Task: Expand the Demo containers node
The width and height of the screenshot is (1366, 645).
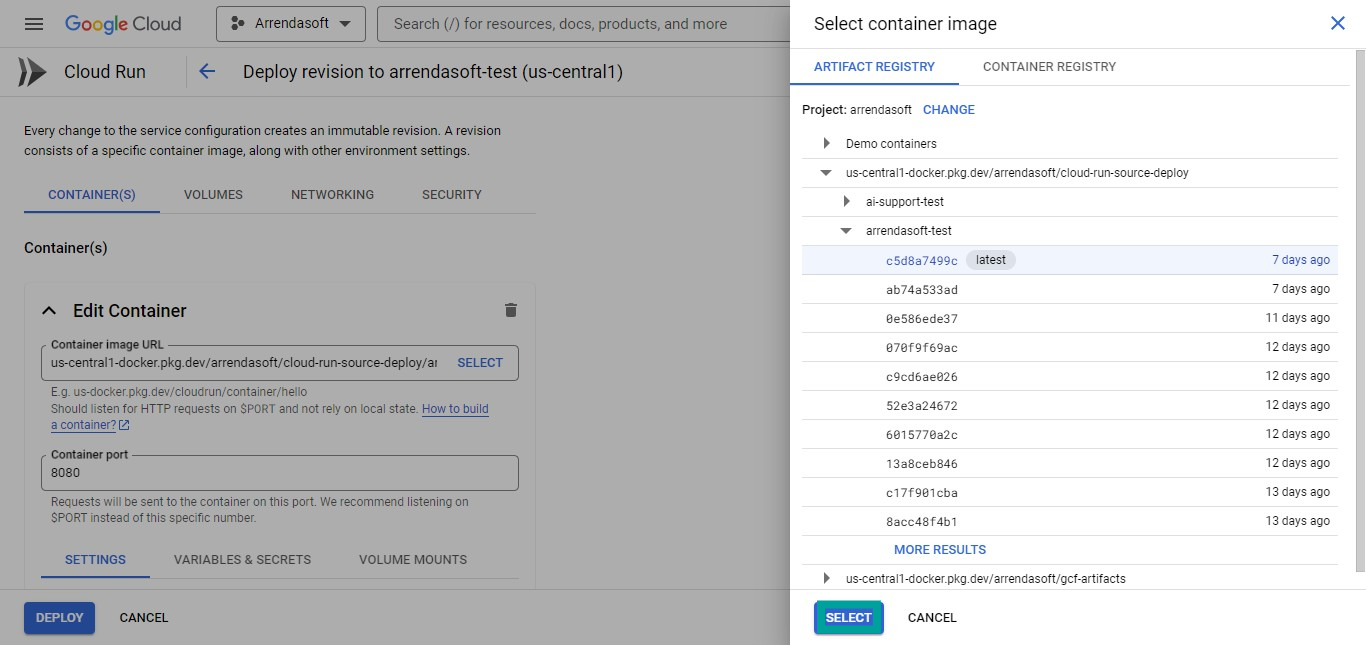Action: pyautogui.click(x=826, y=144)
